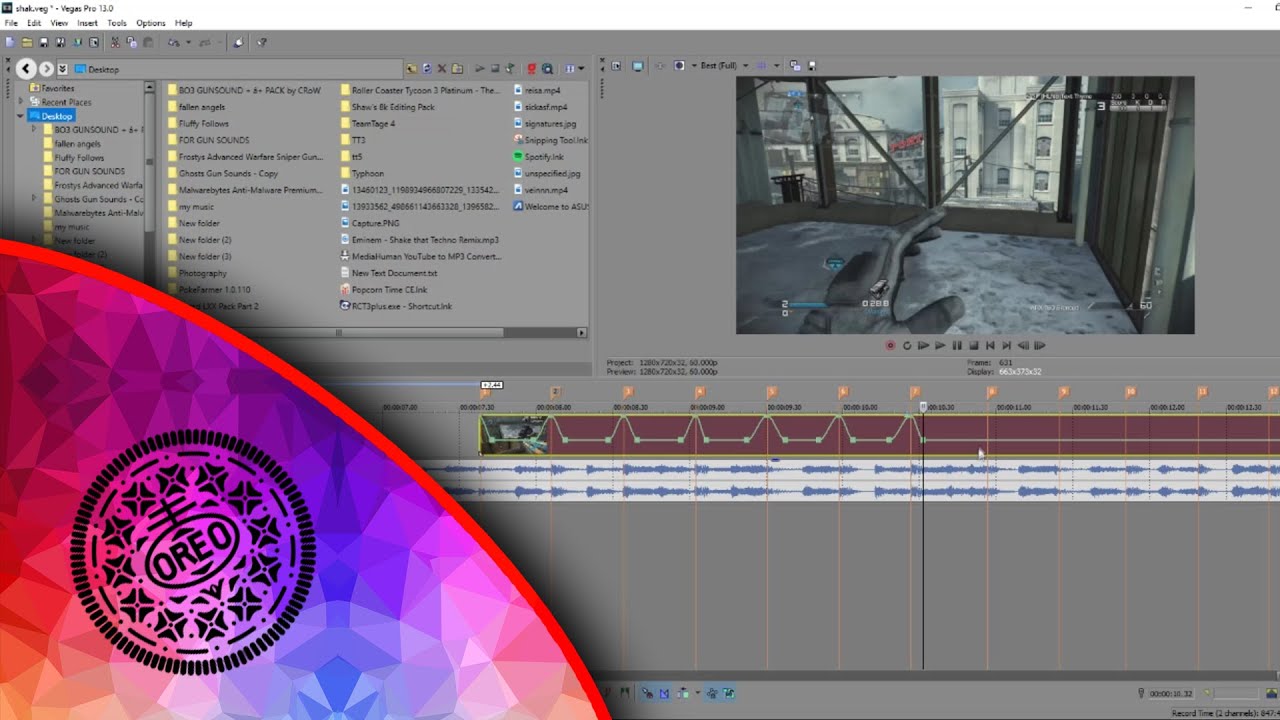
Task: Click the Open project folder icon
Action: pos(27,42)
